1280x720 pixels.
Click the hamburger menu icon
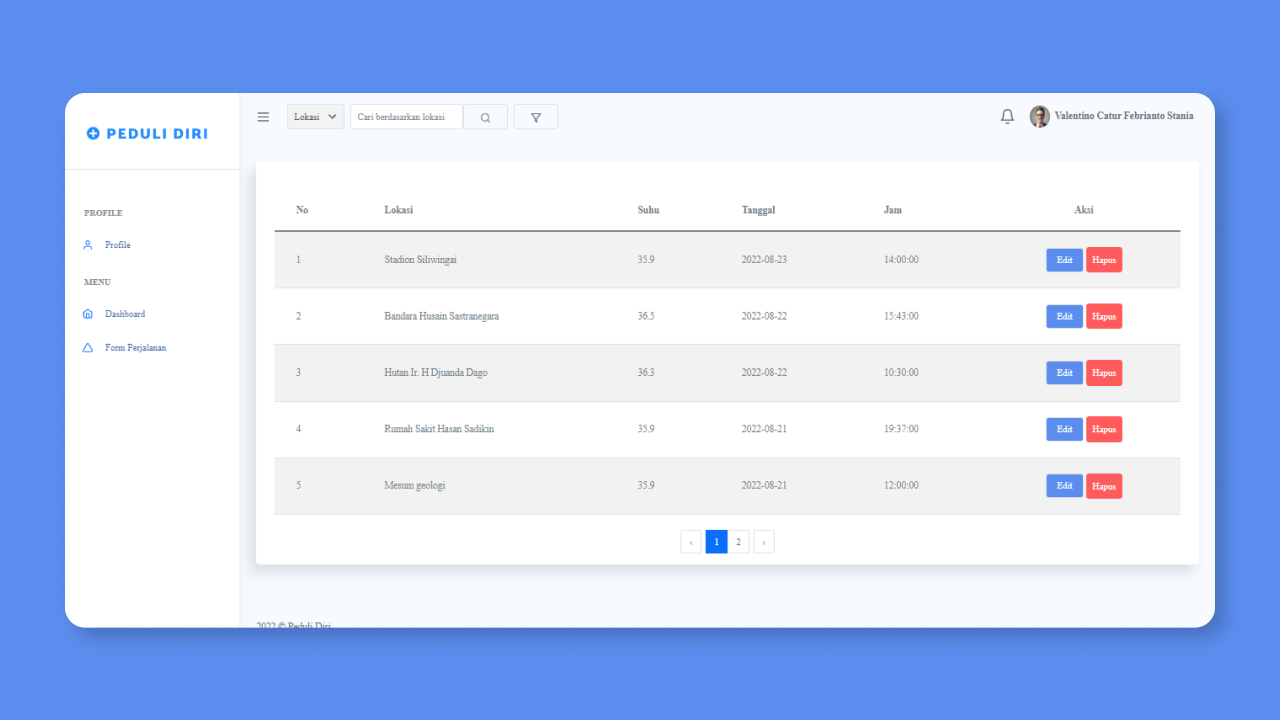[262, 116]
